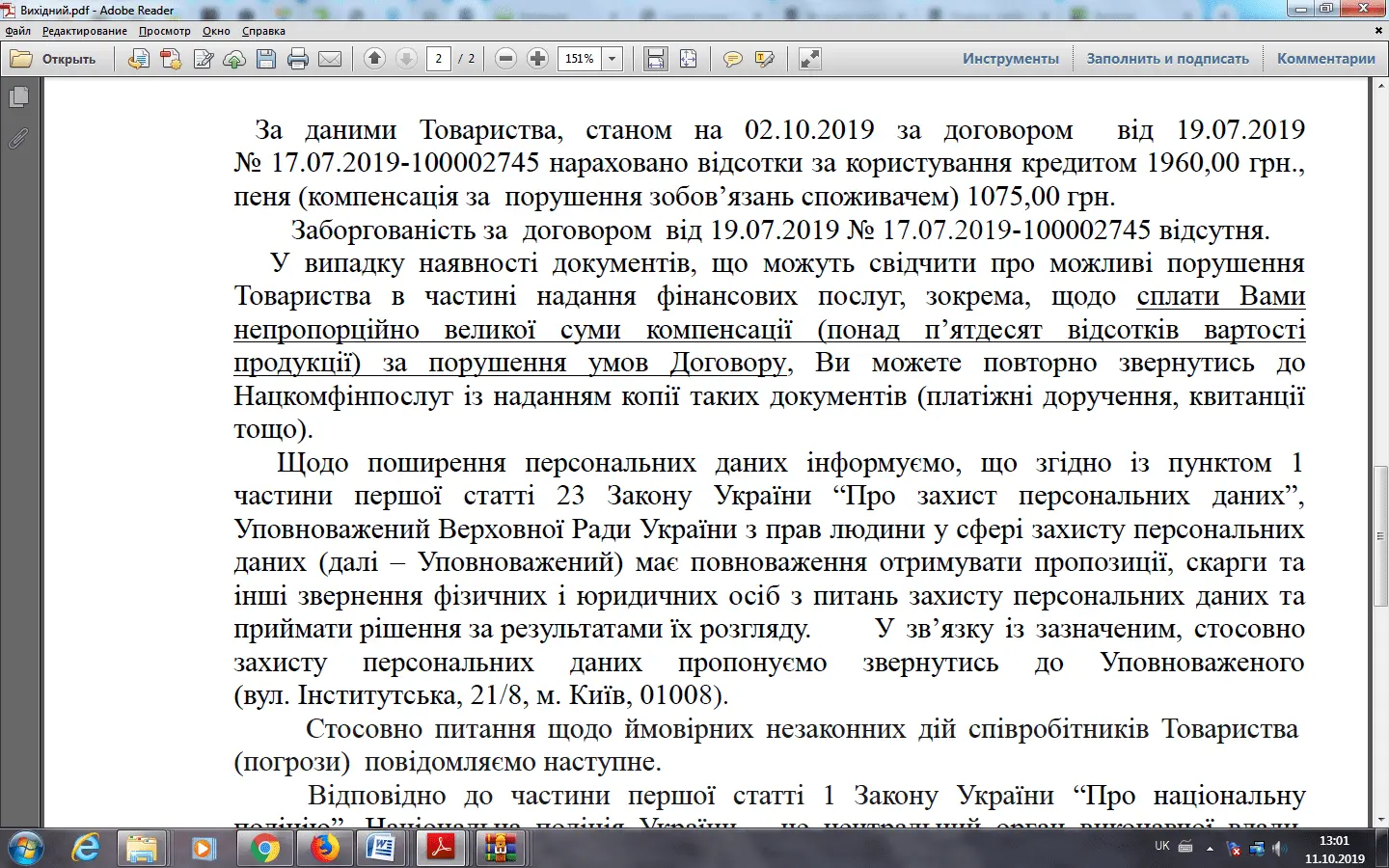
Task: Add a sticky note comment
Action: tap(733, 58)
